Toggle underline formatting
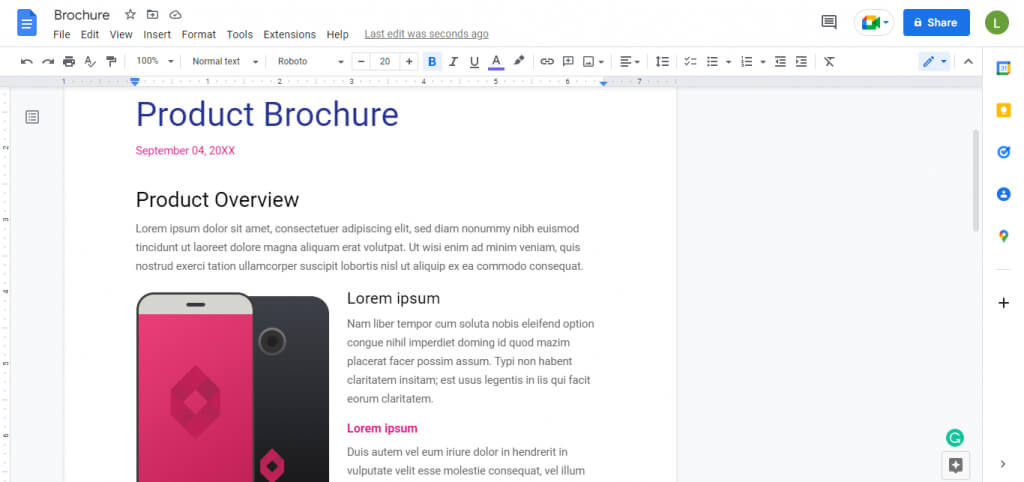1024x482 pixels. [x=474, y=62]
